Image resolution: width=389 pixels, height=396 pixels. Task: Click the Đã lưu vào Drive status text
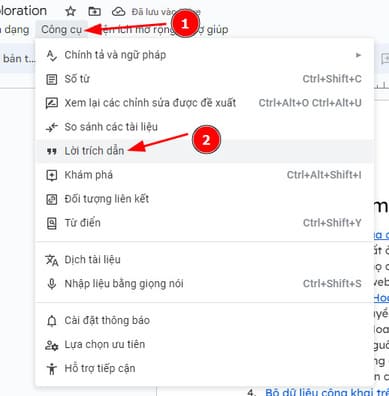click(x=166, y=12)
